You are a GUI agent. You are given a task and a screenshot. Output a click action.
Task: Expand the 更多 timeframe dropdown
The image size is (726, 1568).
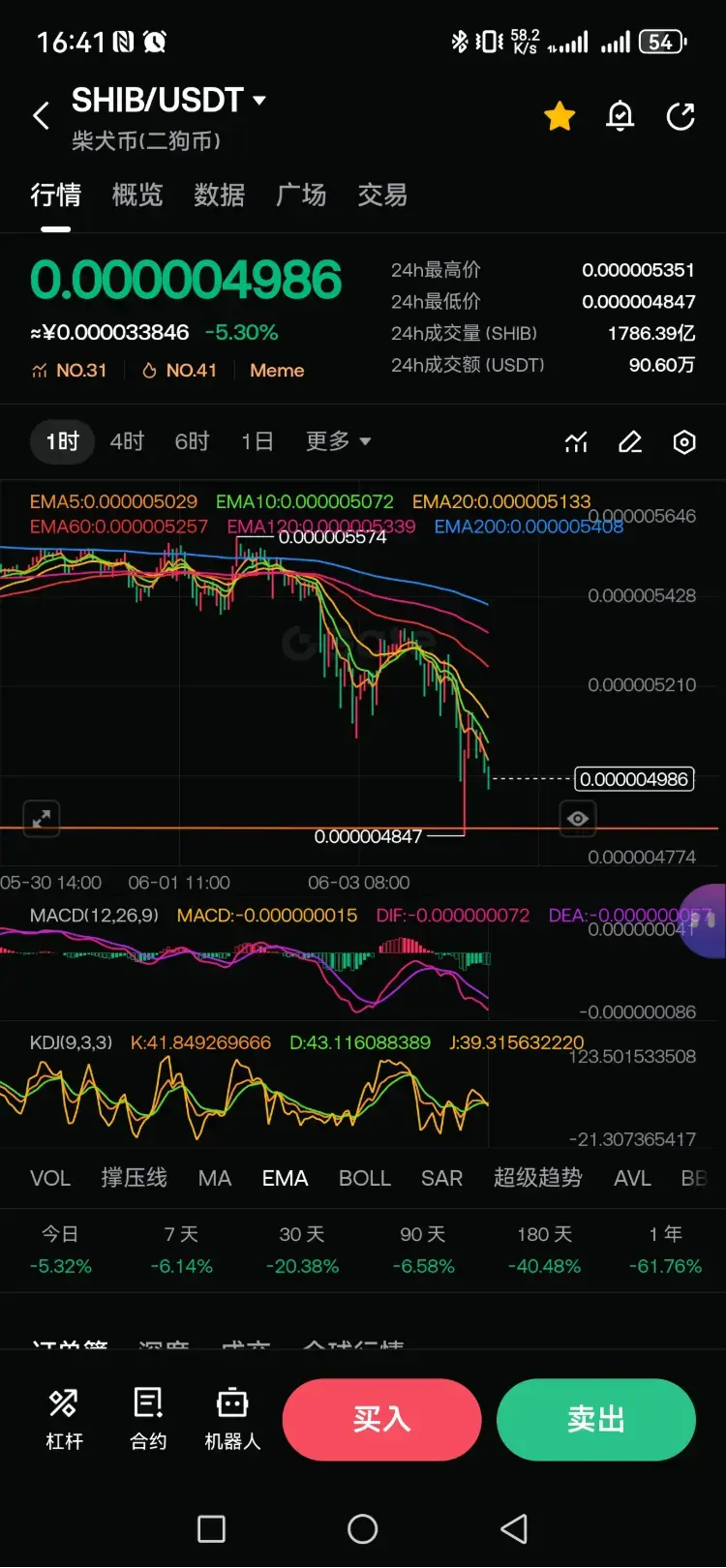pos(338,441)
